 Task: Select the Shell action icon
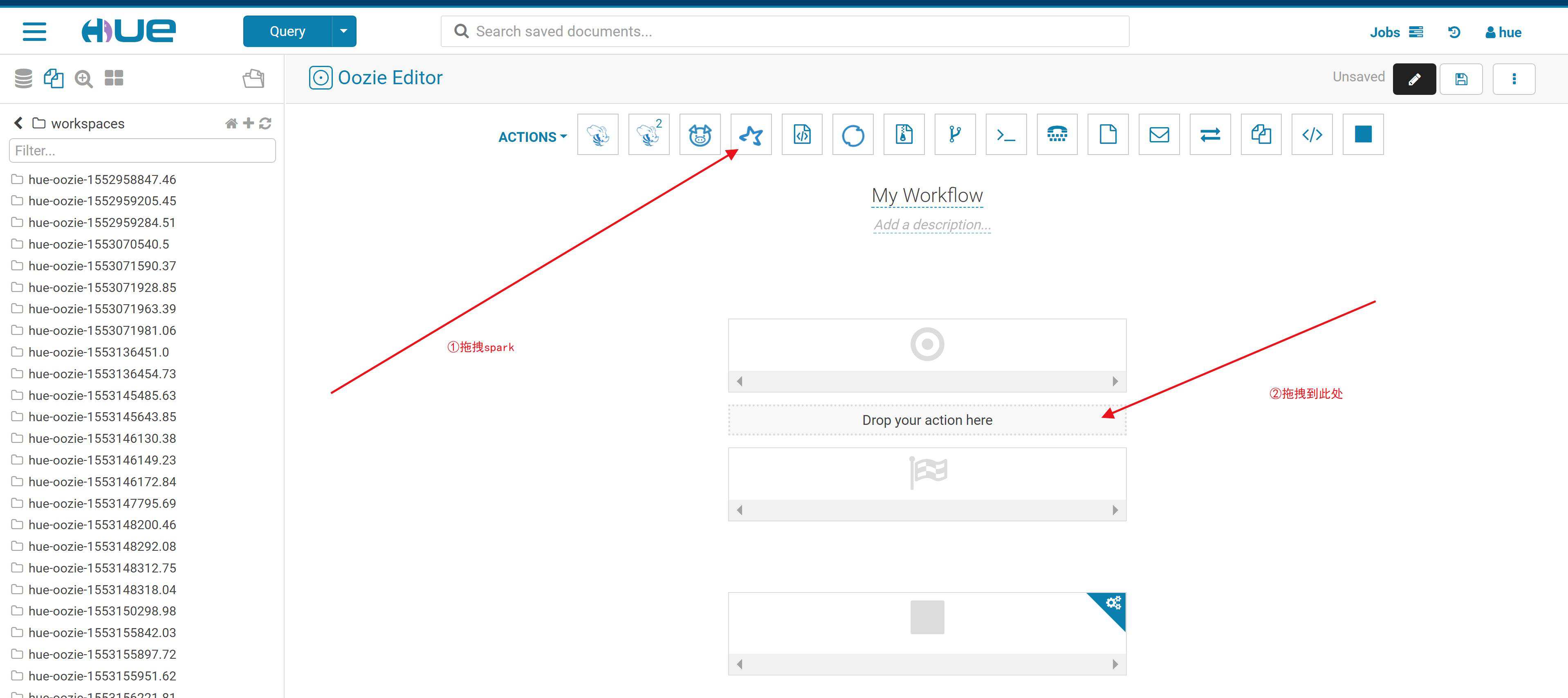pyautogui.click(x=1005, y=135)
